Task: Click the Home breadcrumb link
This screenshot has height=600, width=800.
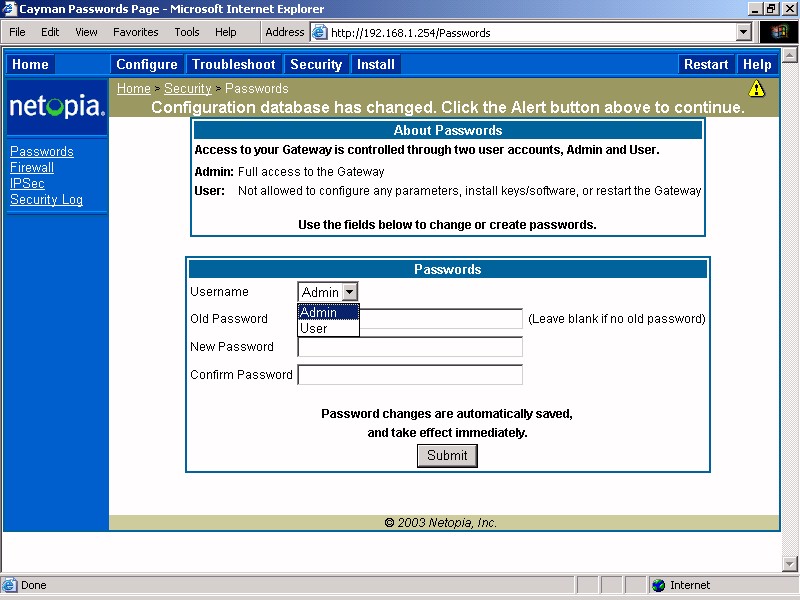Action: pos(134,88)
